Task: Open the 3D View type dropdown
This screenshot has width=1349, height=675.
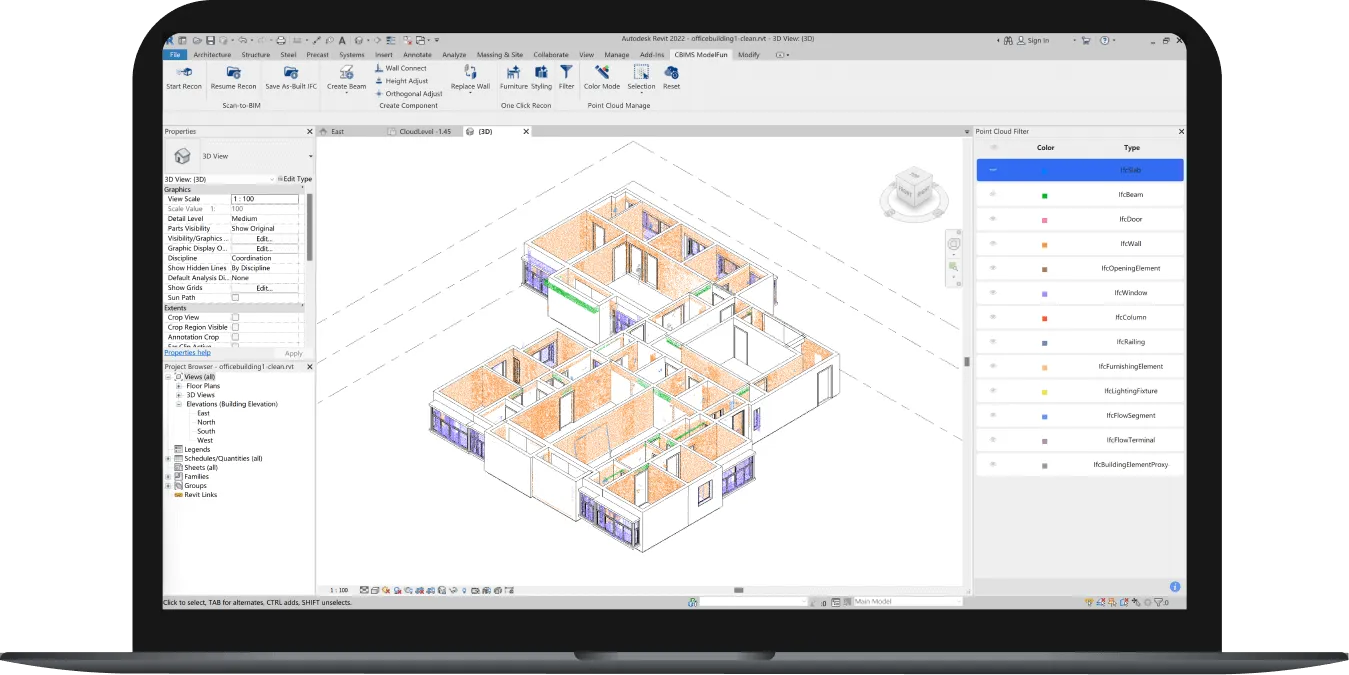Action: tap(310, 157)
